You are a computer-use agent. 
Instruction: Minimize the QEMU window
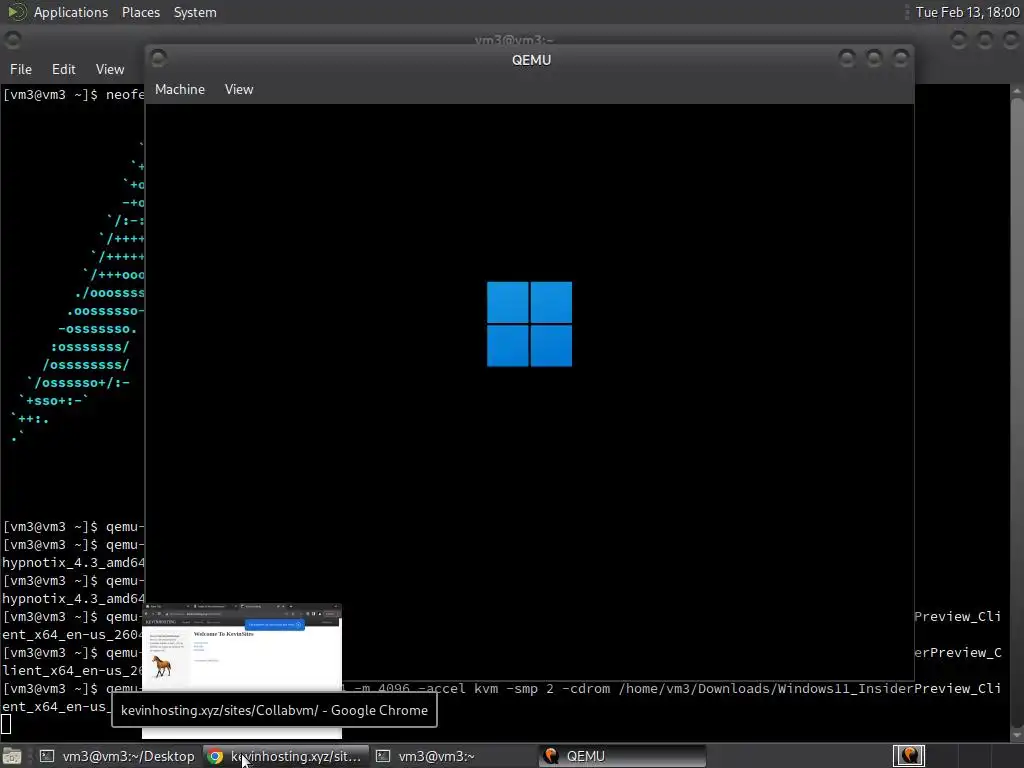[x=847, y=59]
